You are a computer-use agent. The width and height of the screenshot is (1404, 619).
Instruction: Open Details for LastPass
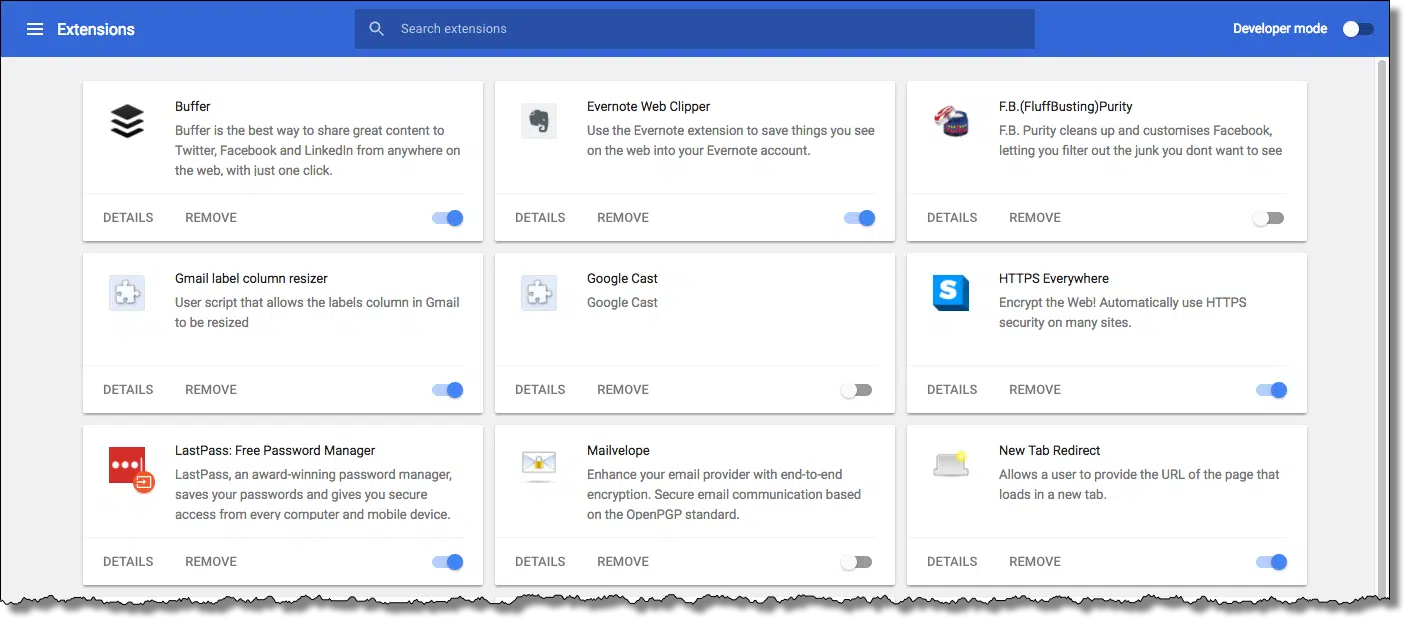[128, 562]
